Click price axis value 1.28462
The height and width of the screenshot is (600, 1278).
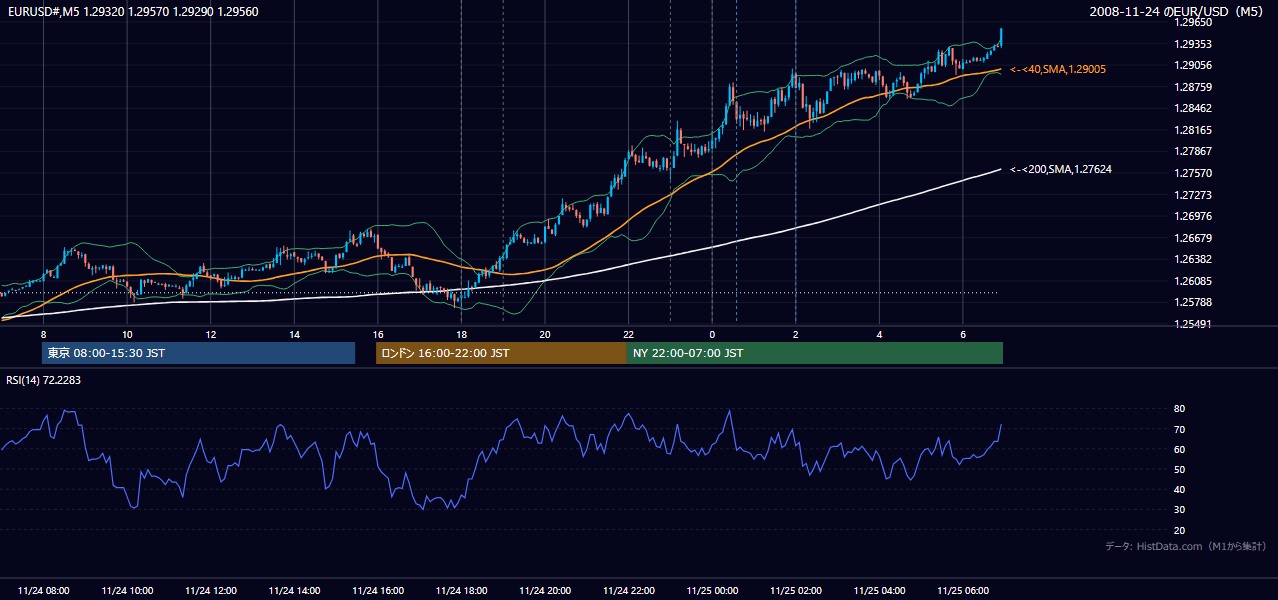[x=1193, y=108]
